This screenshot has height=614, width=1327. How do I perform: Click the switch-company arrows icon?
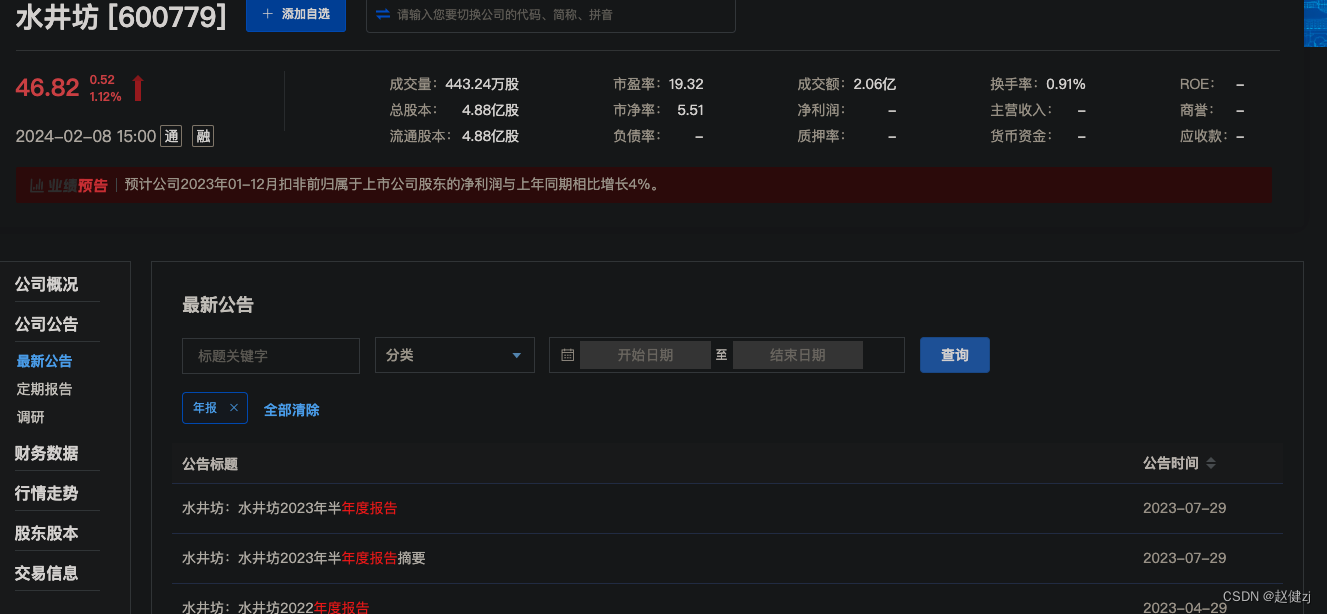(383, 14)
